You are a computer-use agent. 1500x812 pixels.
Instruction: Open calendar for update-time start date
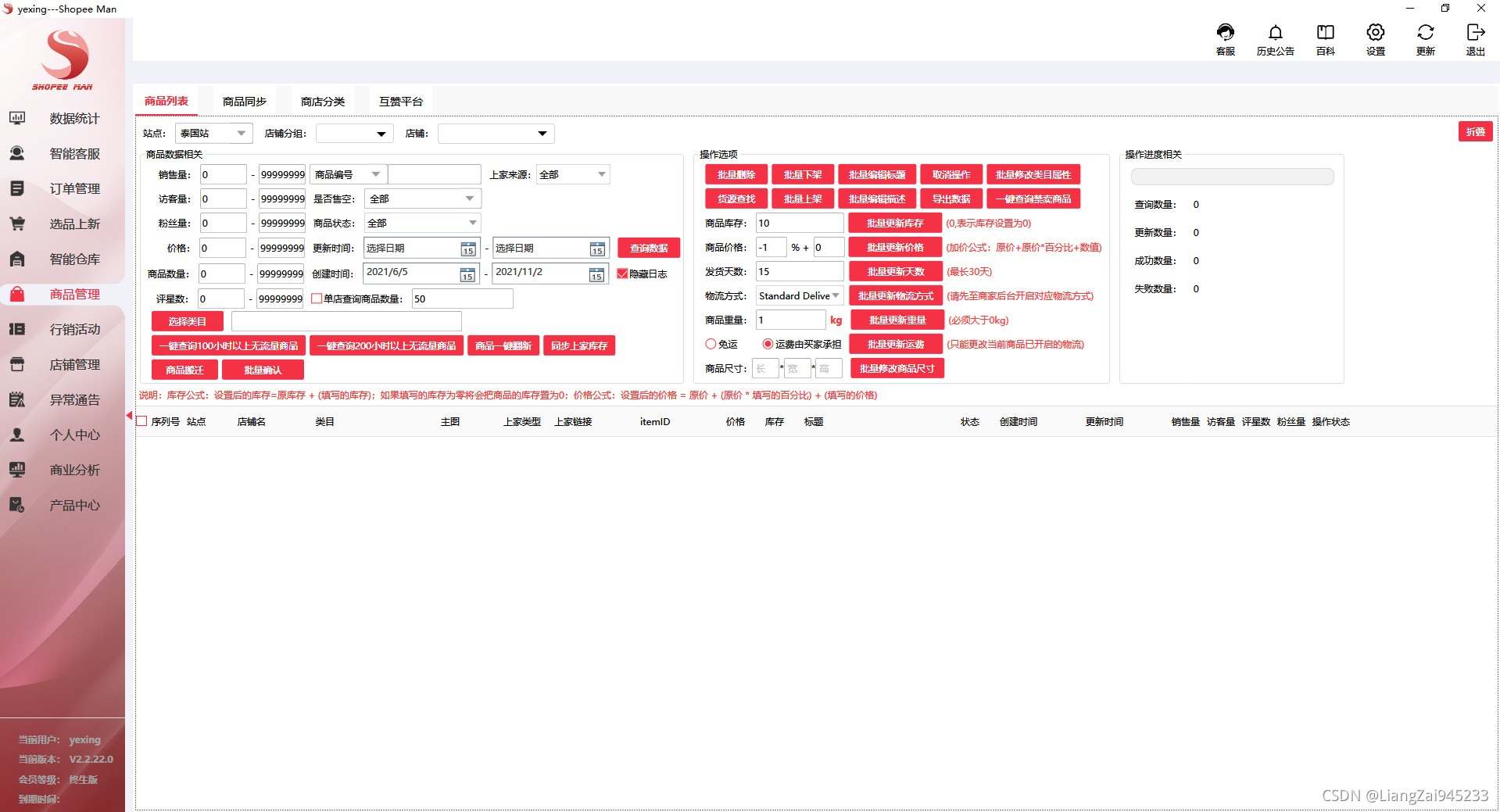[x=467, y=249]
